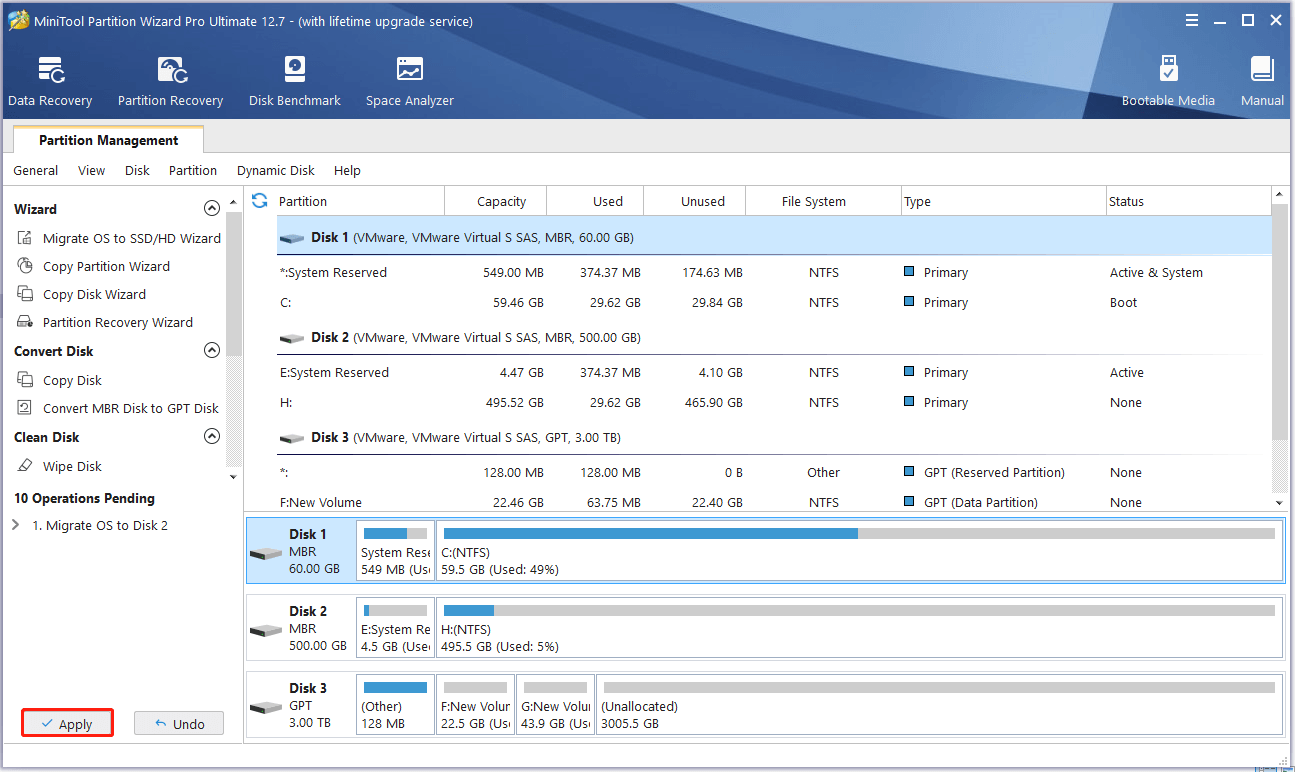Viewport: 1295px width, 772px height.
Task: Click the Disk 3 drive icon in the partition list
Action: [x=292, y=438]
